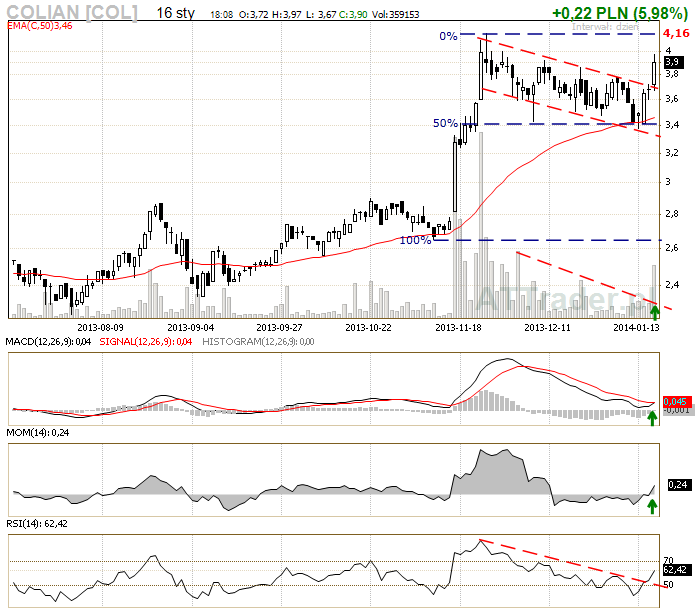Click the 2013-09-04 date axis label
Image resolution: width=700 pixels, height=613 pixels.
pos(191,328)
